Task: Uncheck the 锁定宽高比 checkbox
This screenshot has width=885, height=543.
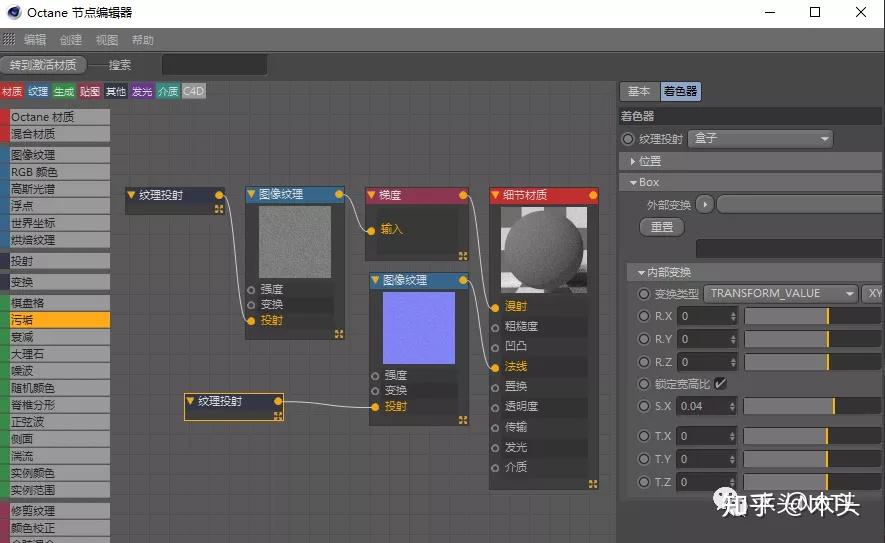Action: tap(720, 384)
